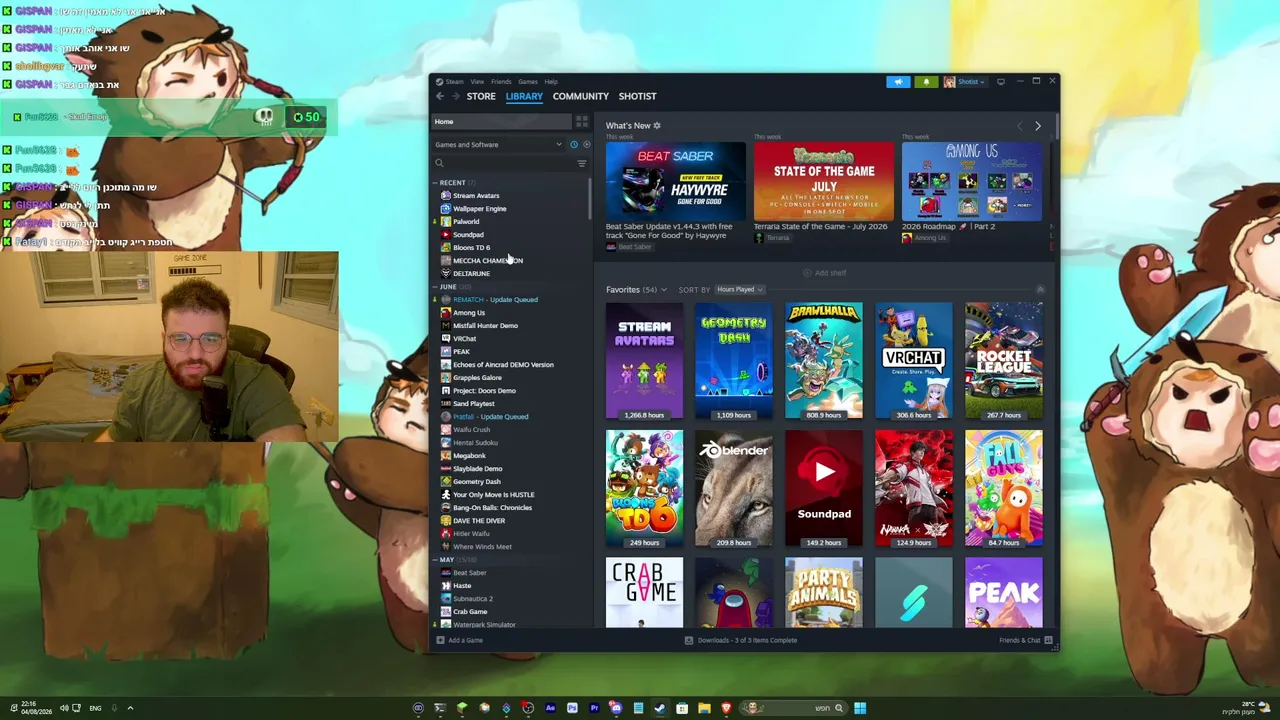1280x720 pixels.
Task: Open File Explorer folder on the taskbar
Action: point(704,708)
